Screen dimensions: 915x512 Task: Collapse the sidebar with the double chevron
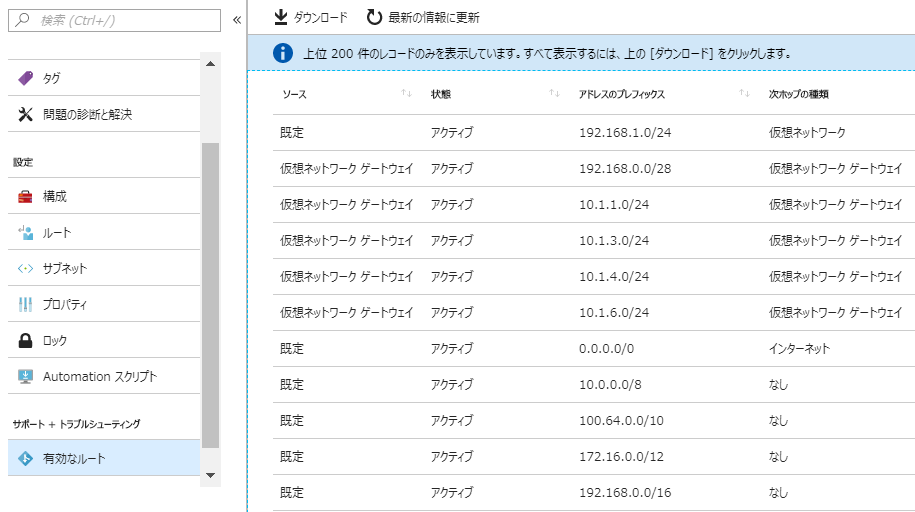click(237, 20)
